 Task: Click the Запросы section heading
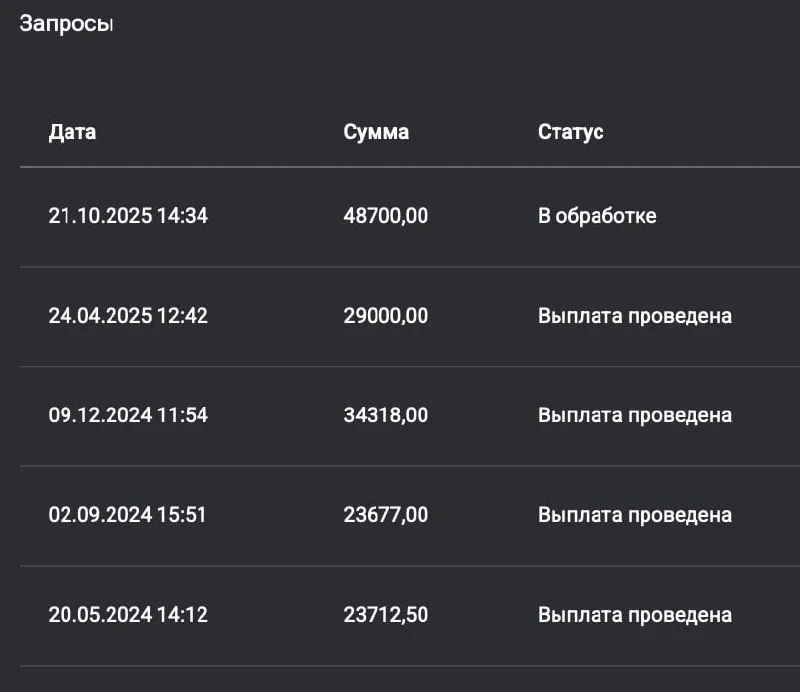pyautogui.click(x=66, y=24)
